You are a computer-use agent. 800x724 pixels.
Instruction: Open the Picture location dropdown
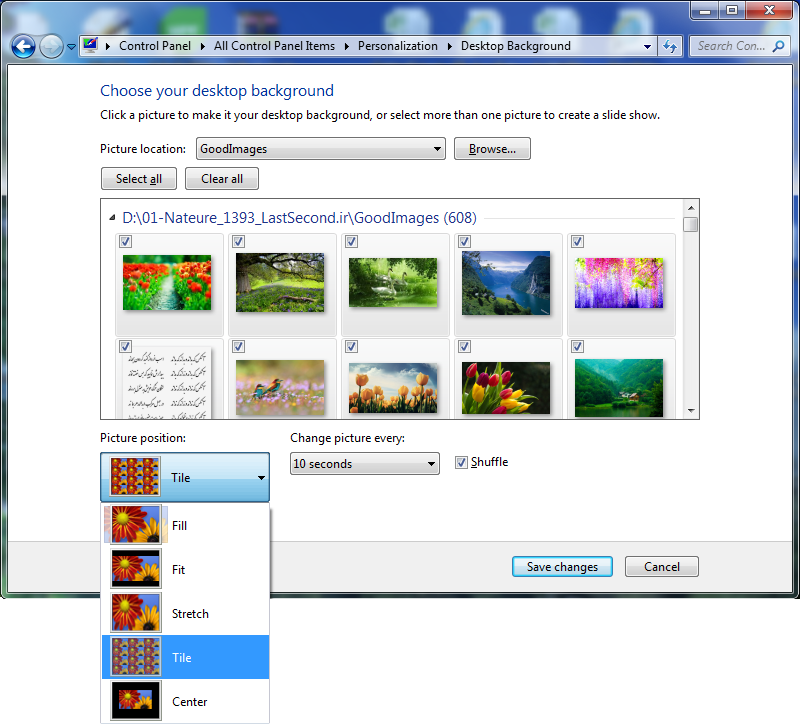pyautogui.click(x=320, y=149)
